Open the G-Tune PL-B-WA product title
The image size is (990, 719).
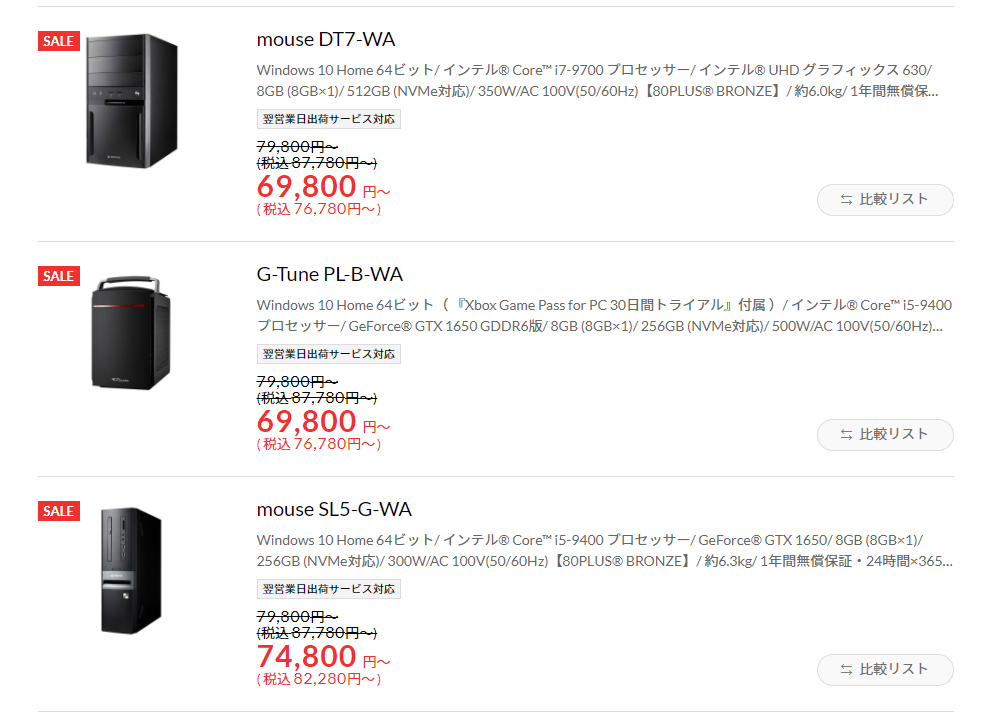coord(330,275)
